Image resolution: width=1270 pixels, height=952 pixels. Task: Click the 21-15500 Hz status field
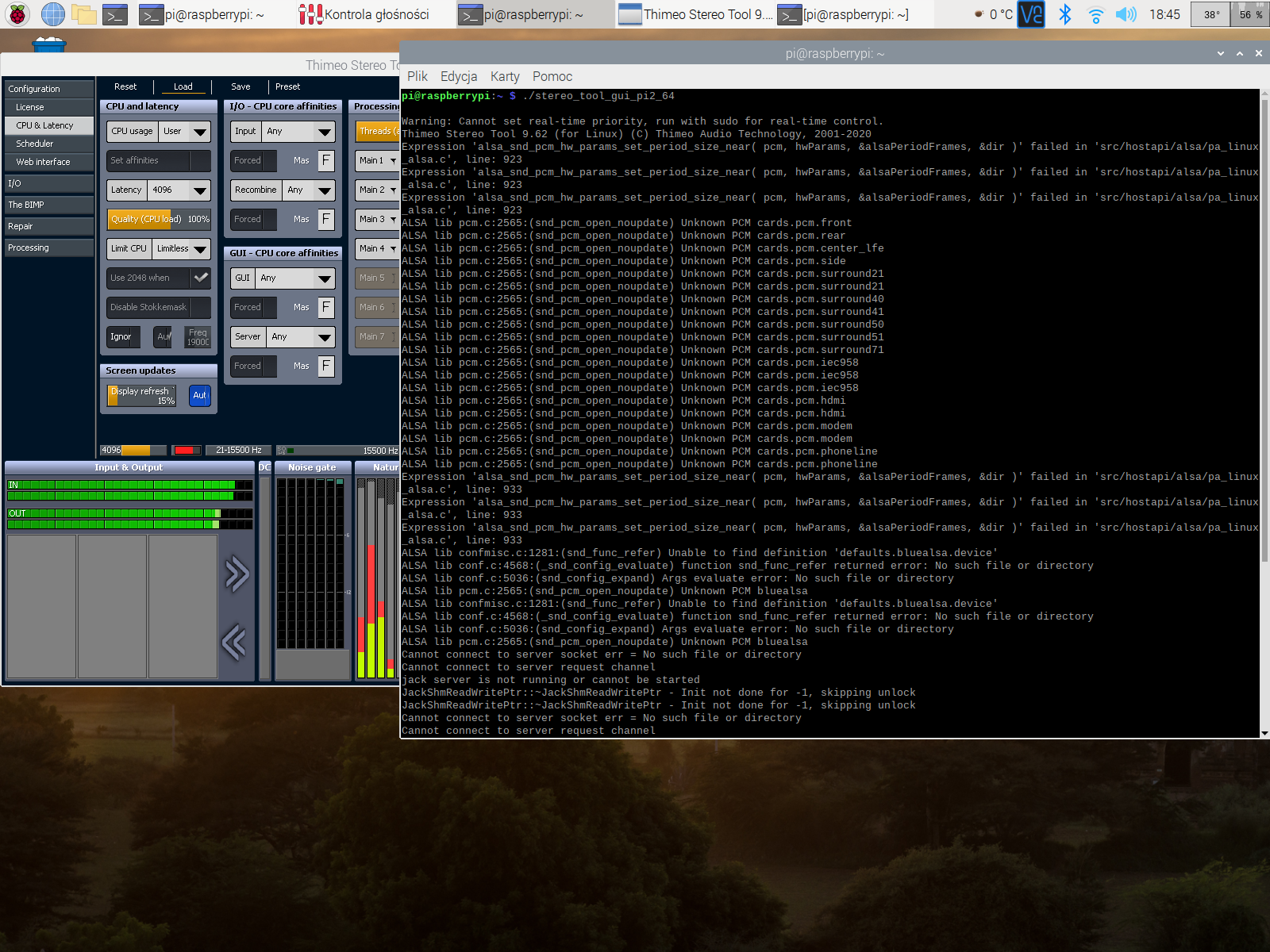[238, 450]
